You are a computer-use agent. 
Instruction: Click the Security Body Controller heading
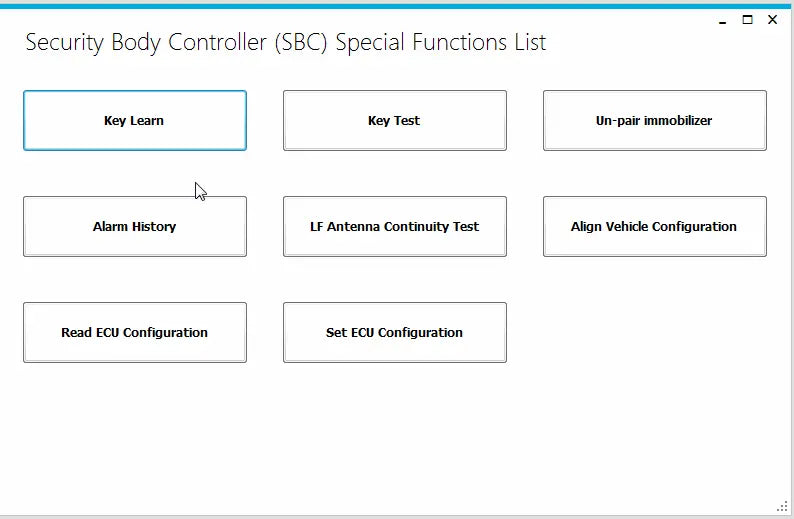tap(285, 43)
